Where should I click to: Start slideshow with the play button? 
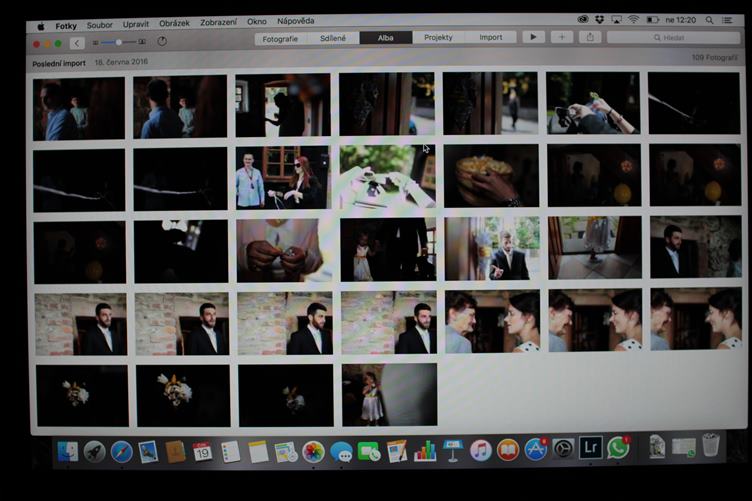pos(533,37)
